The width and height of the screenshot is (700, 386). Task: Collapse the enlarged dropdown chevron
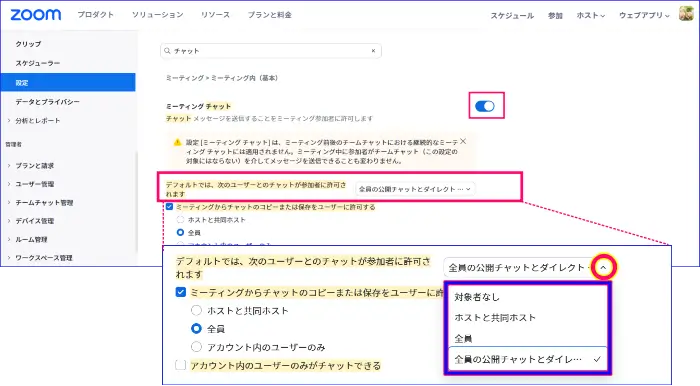tap(603, 267)
